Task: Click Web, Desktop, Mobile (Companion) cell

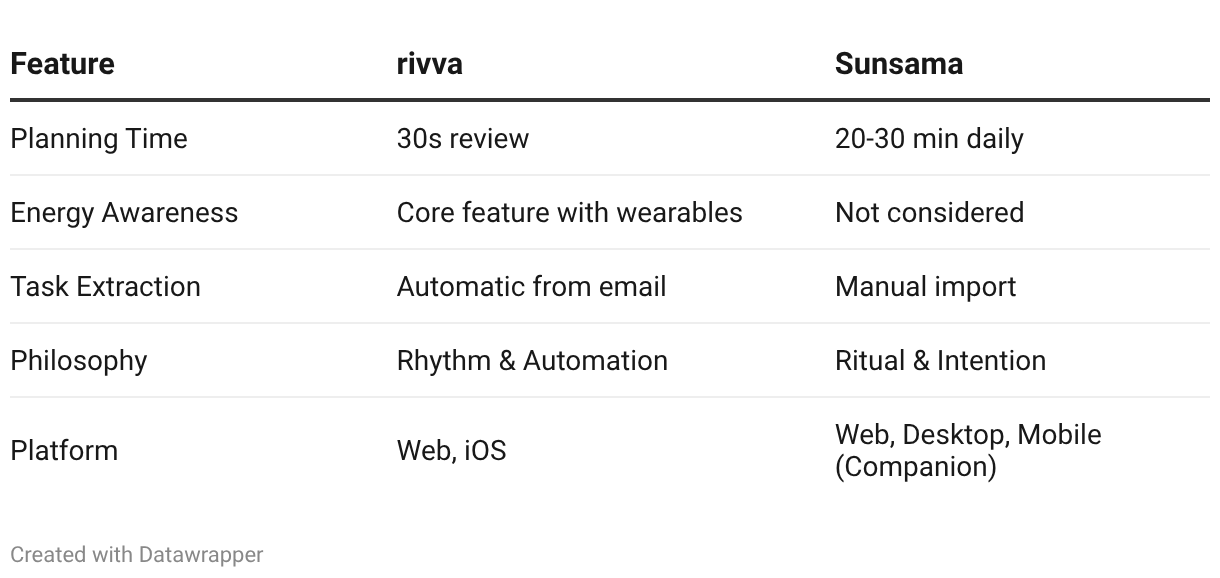Action: tap(968, 450)
